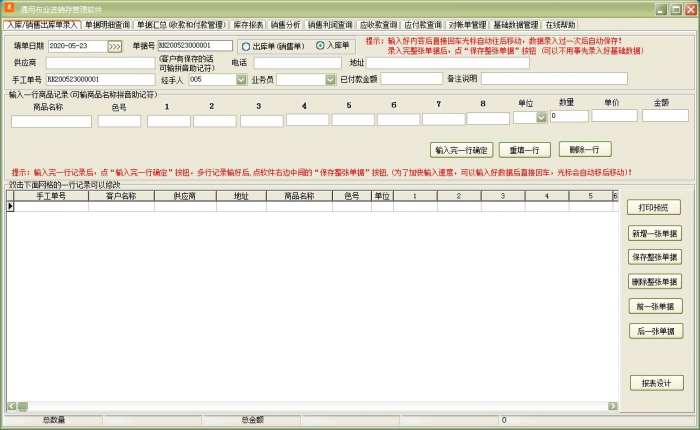Image resolution: width=700 pixels, height=430 pixels.
Task: Click the grid row selector arrow
Action: (x=10, y=206)
